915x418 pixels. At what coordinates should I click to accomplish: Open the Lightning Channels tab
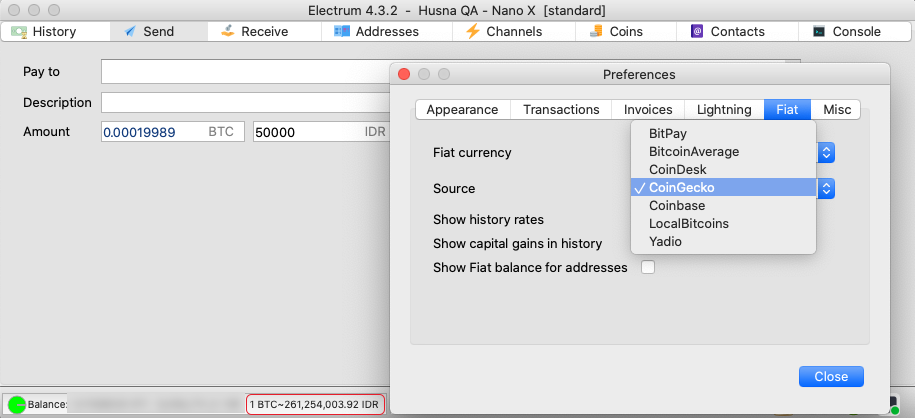pos(514,32)
